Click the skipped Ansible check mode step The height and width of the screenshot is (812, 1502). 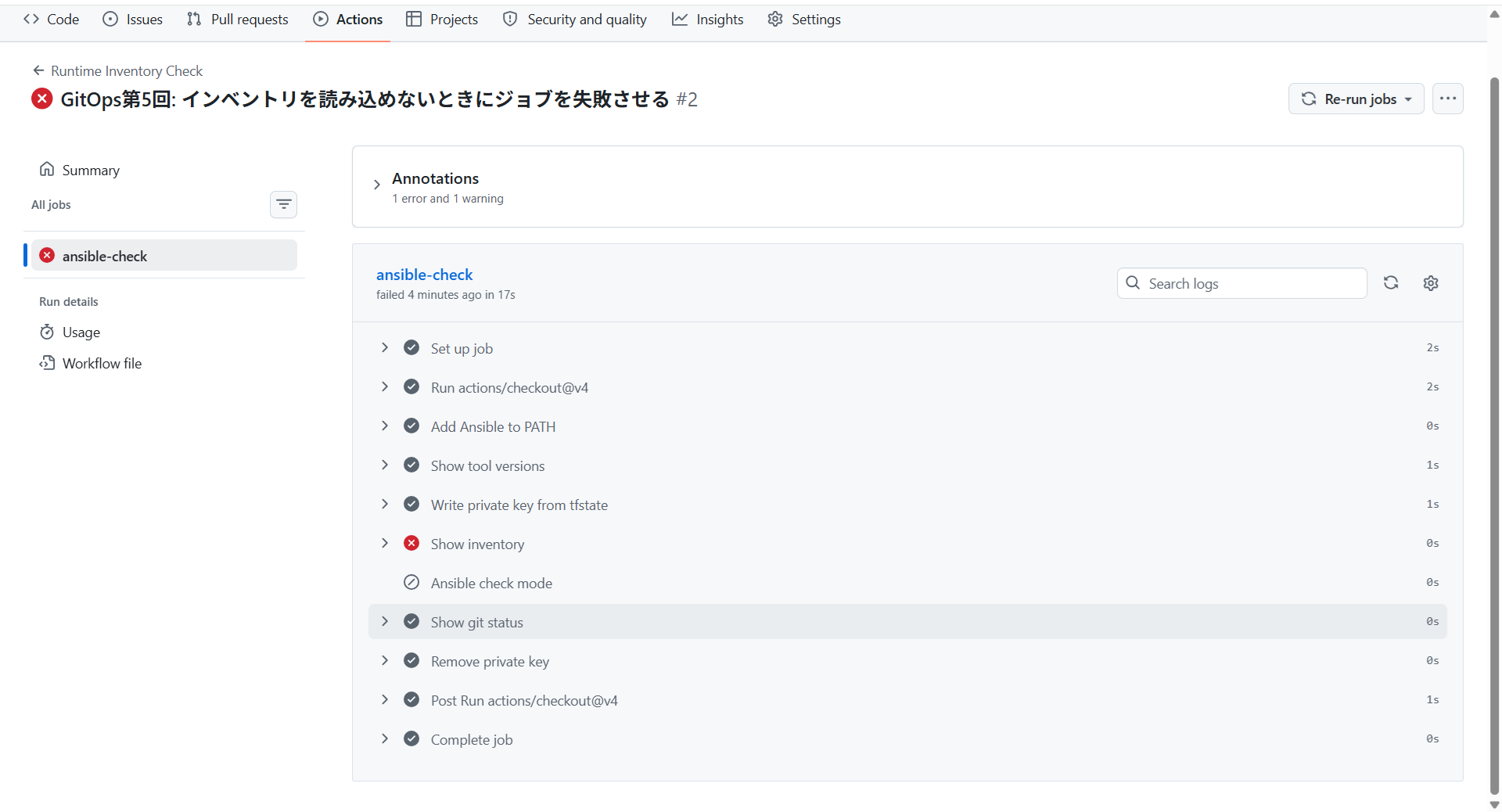click(907, 583)
